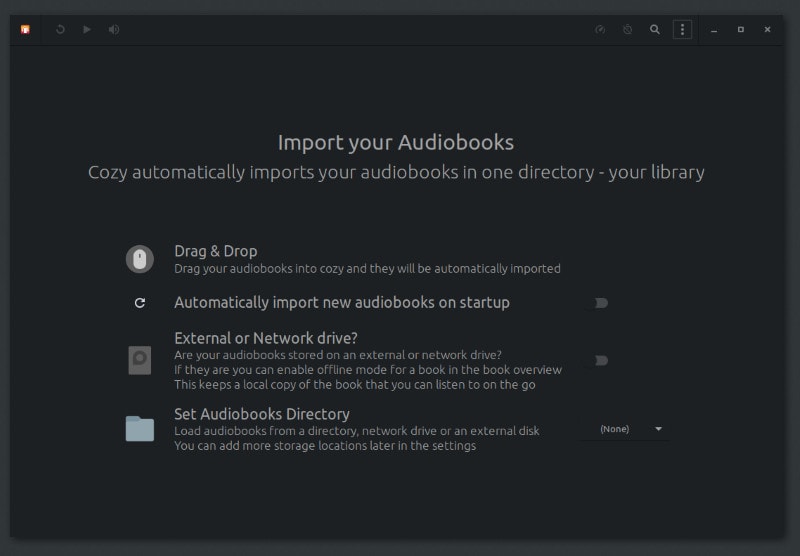Click the refresh icon beside automatic import
The width and height of the screenshot is (800, 556).
(x=140, y=303)
